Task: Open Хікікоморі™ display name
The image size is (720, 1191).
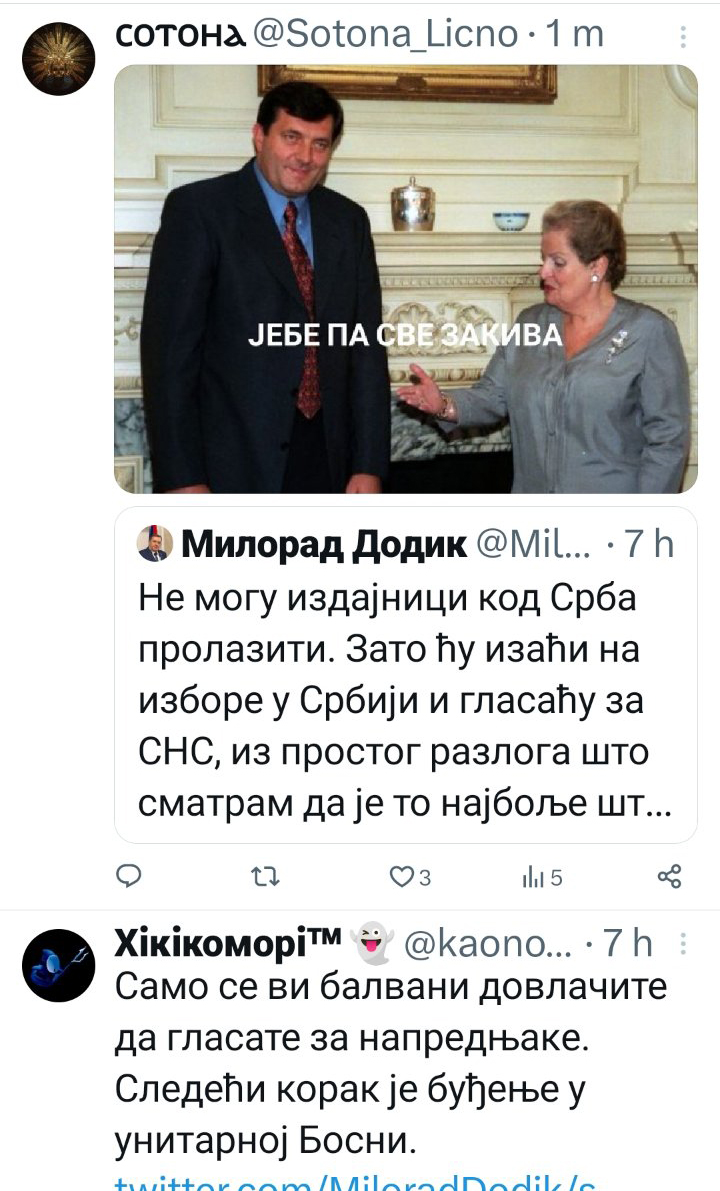Action: click(x=228, y=943)
